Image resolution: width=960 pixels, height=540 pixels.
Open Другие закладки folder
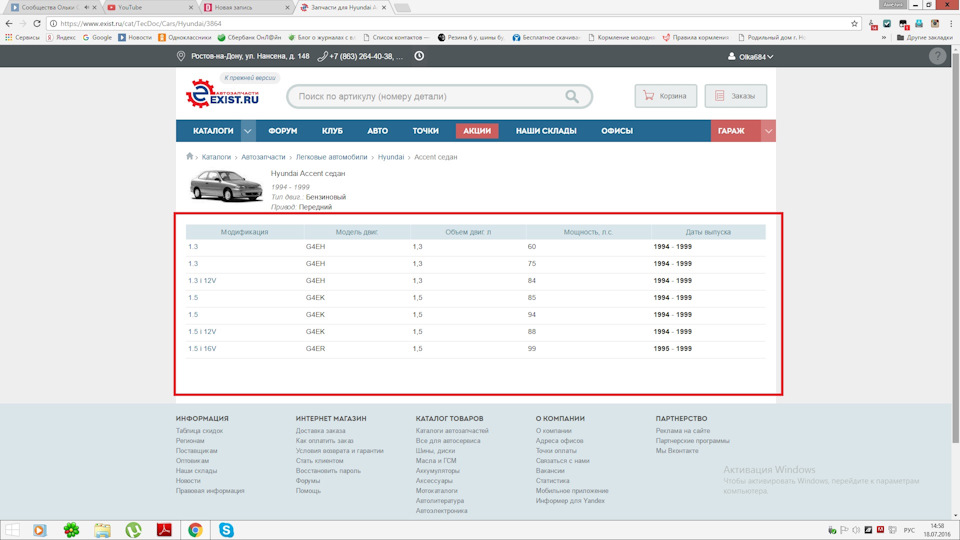[924, 37]
